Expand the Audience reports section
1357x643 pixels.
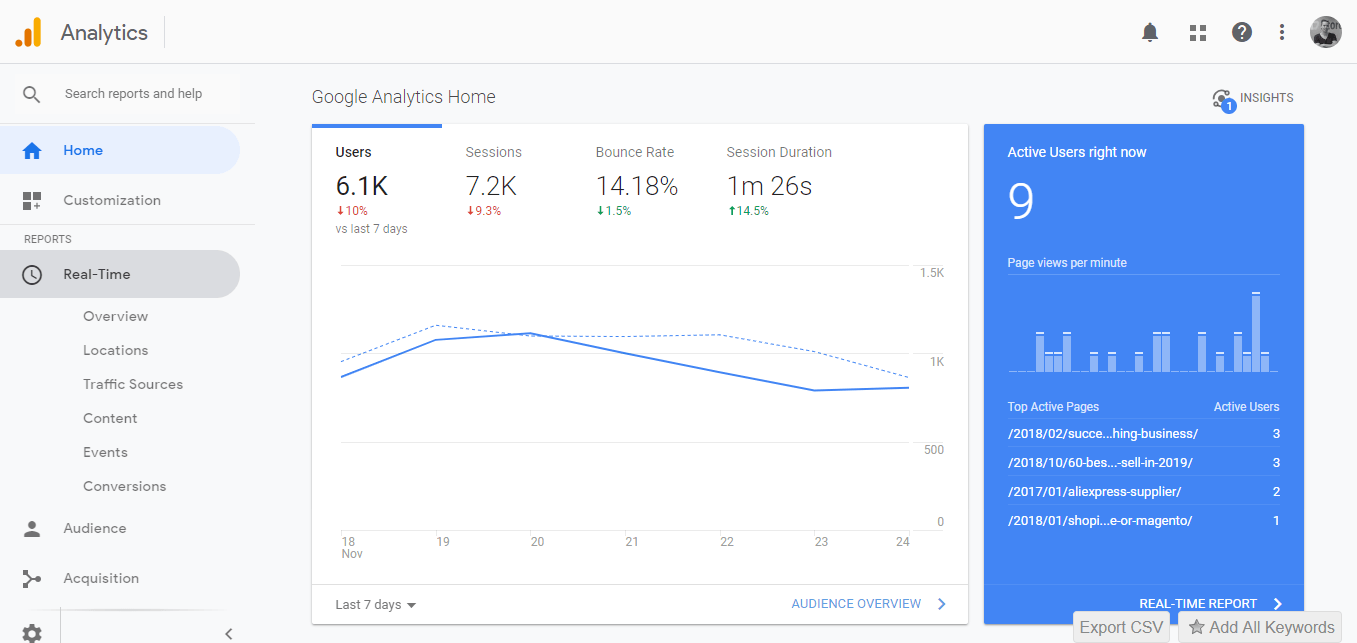[x=120, y=529]
